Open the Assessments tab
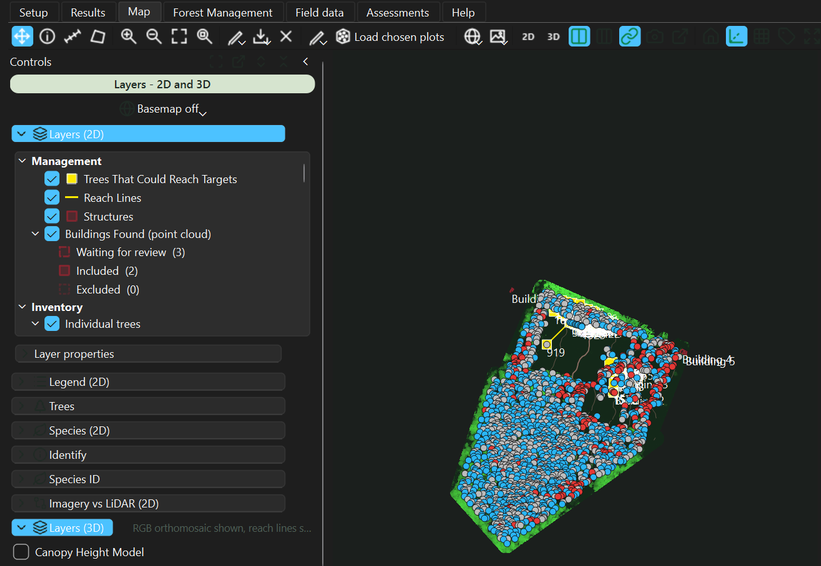This screenshot has height=566, width=821. tap(397, 12)
